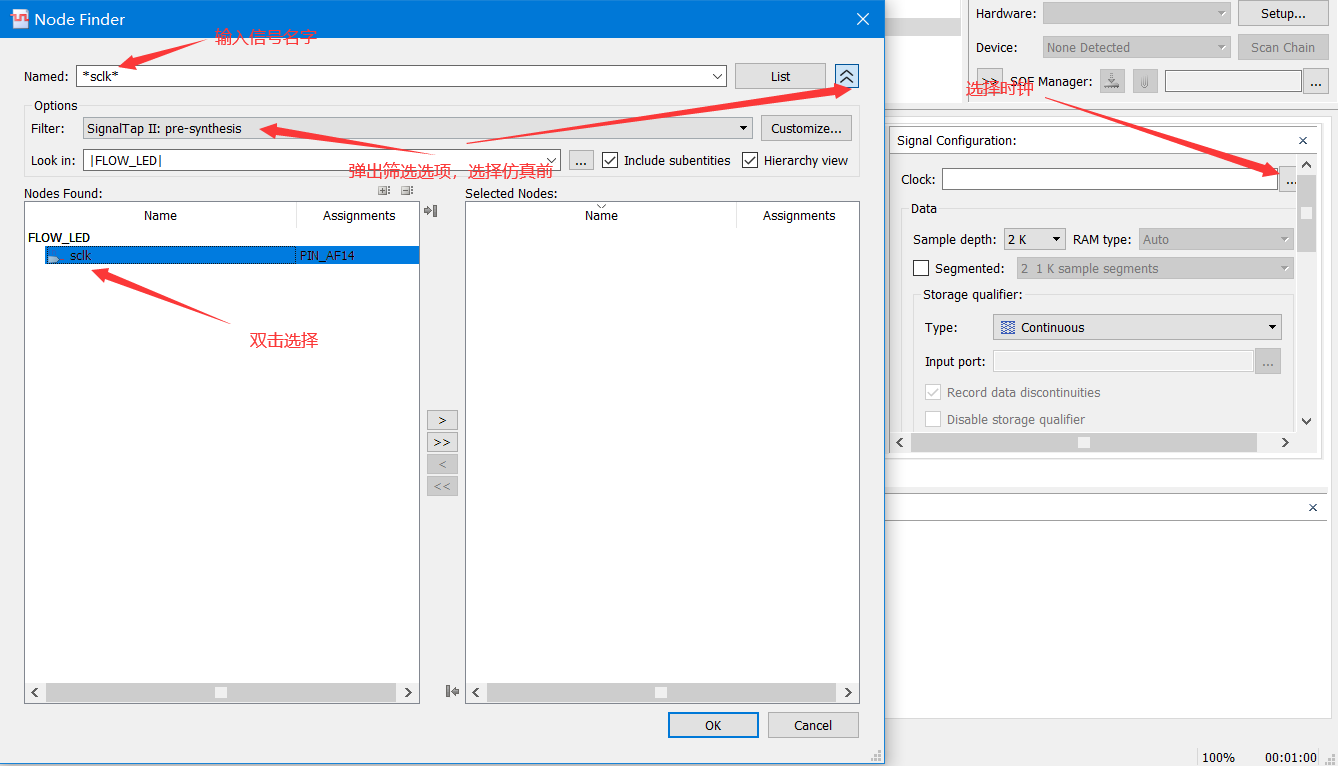Open the Hardware dropdown
Screen dimensions: 1338x766
click(x=1137, y=13)
